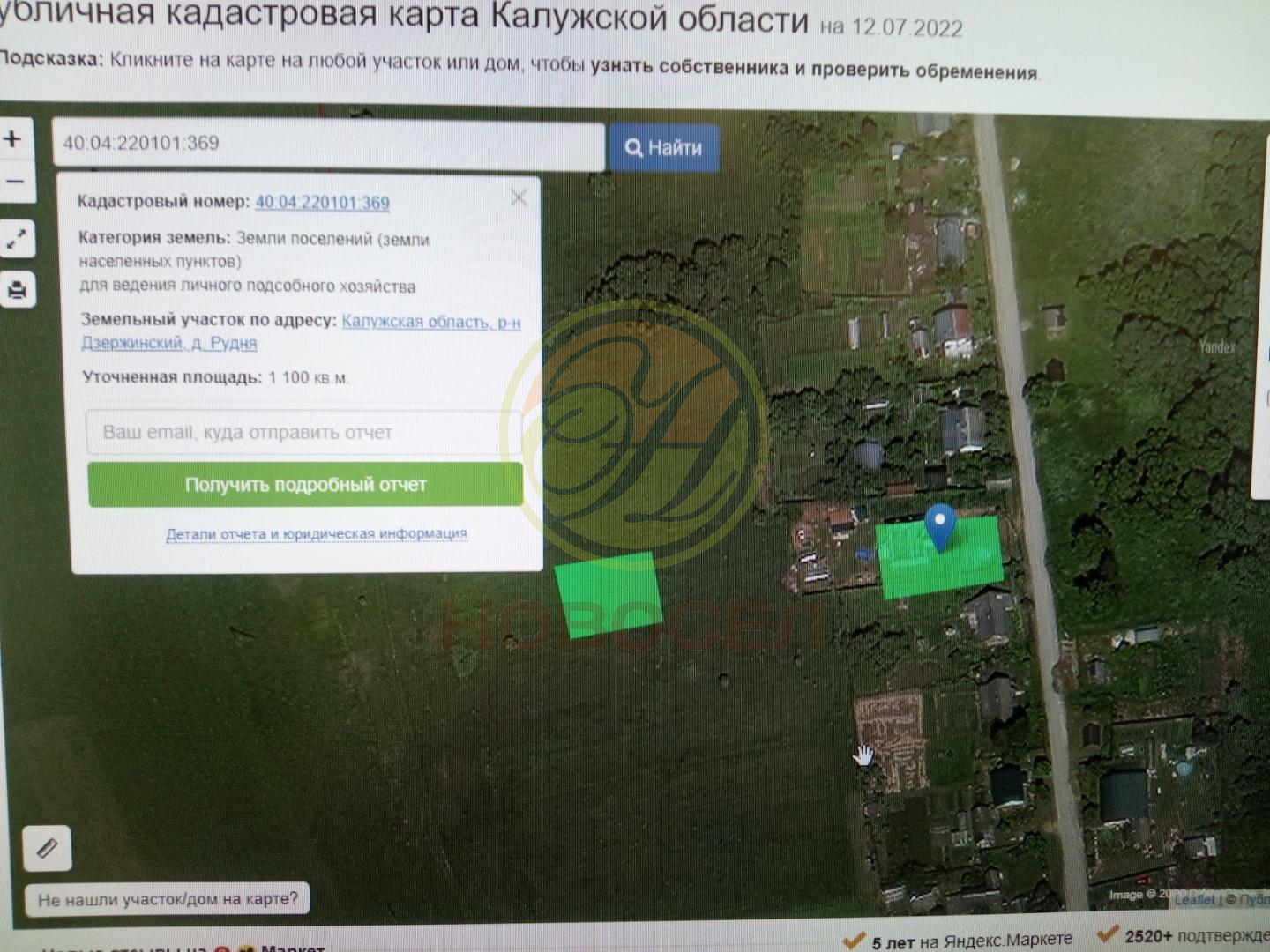The height and width of the screenshot is (952, 1270).
Task: Click the blue location marker pin
Action: coord(940,525)
